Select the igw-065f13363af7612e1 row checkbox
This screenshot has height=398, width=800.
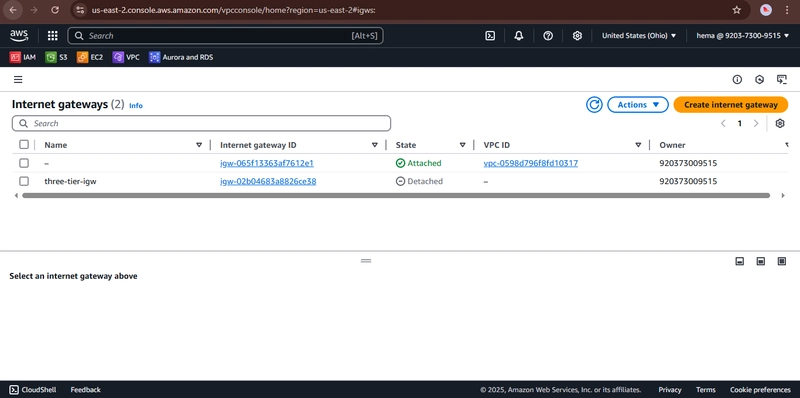click(x=24, y=163)
